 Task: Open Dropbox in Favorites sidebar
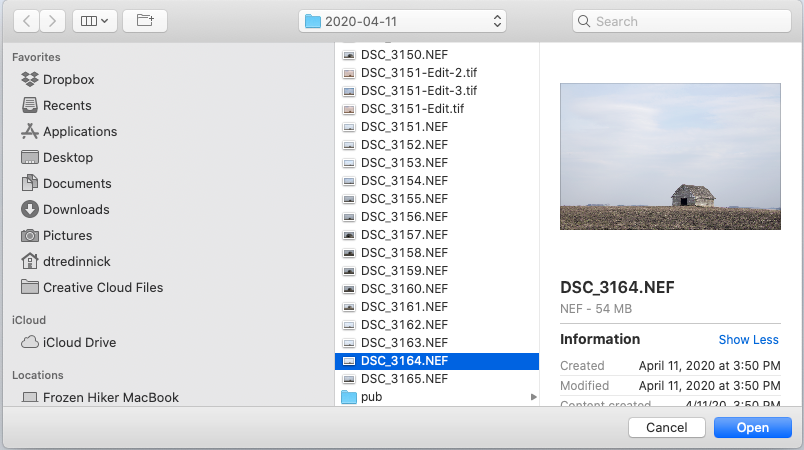click(58, 79)
